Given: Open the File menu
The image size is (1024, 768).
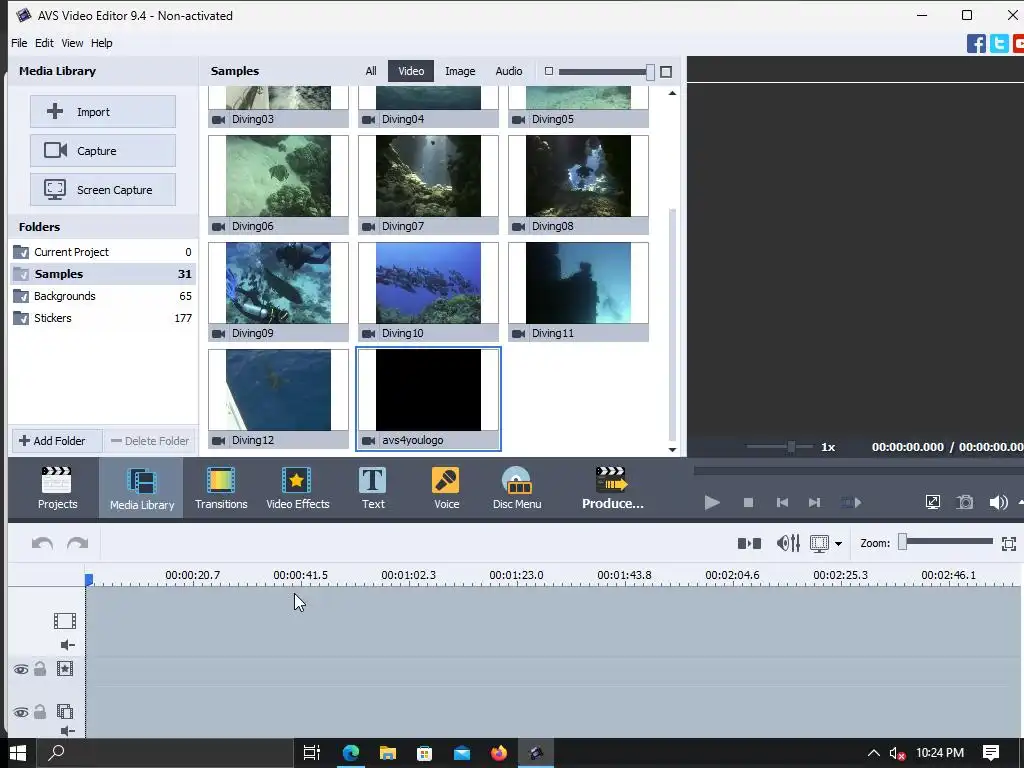Looking at the screenshot, I should (19, 43).
